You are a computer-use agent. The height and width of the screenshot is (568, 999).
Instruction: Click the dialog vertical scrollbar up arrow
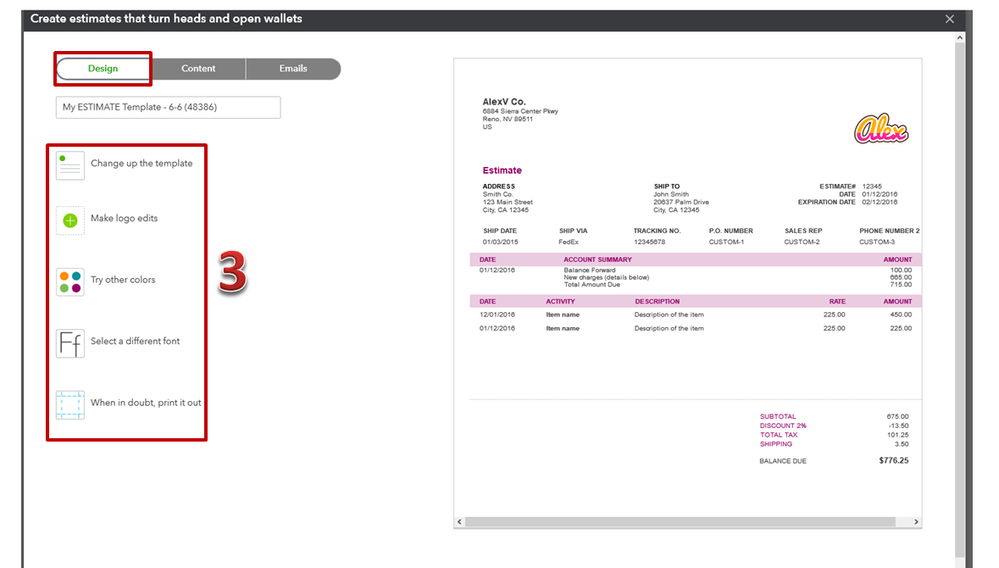click(x=960, y=38)
